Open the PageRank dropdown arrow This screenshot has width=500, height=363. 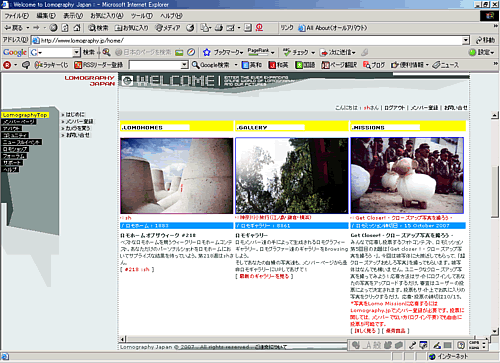tap(273, 53)
